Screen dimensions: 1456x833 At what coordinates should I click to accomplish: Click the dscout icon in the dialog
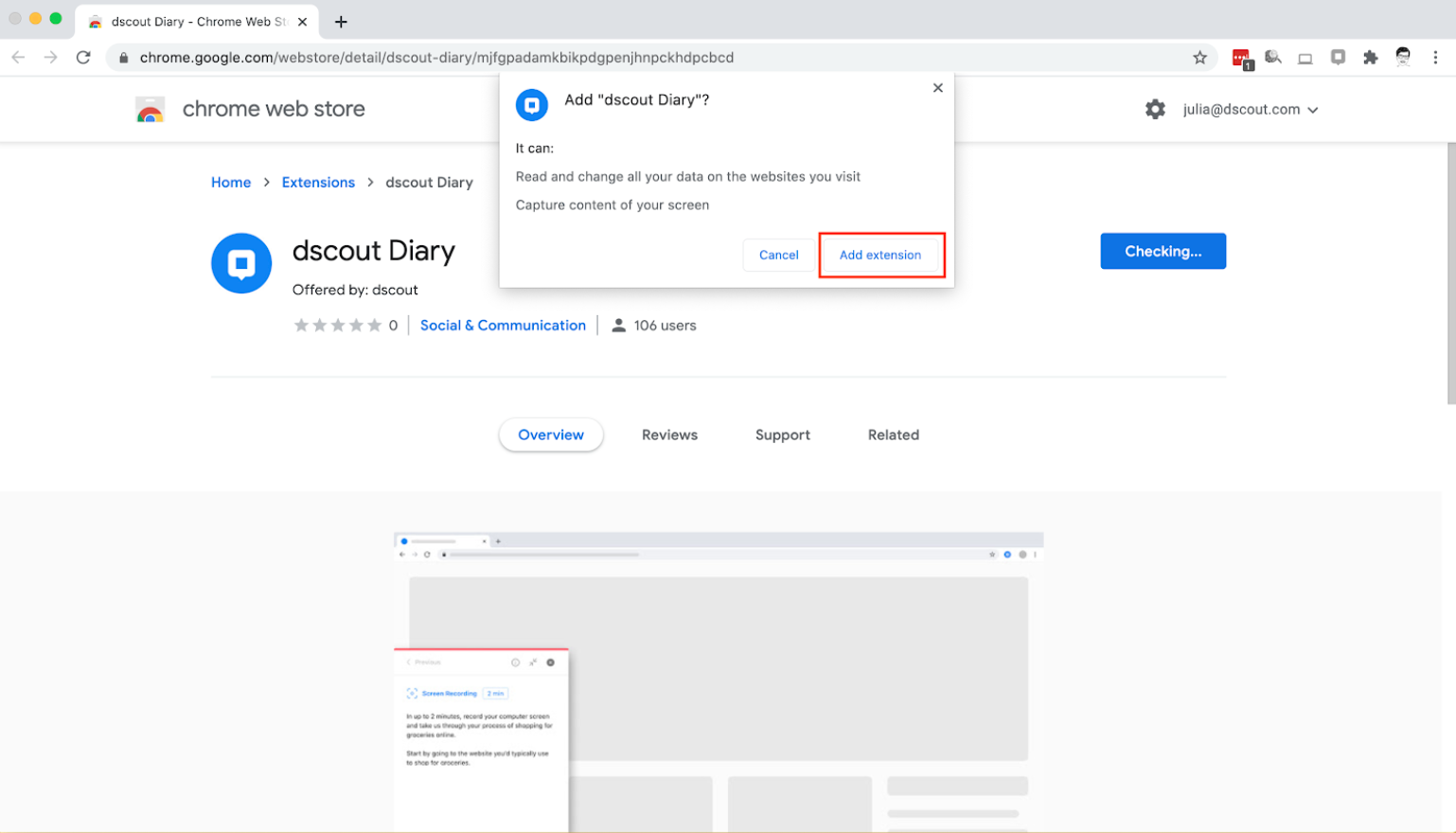click(532, 105)
